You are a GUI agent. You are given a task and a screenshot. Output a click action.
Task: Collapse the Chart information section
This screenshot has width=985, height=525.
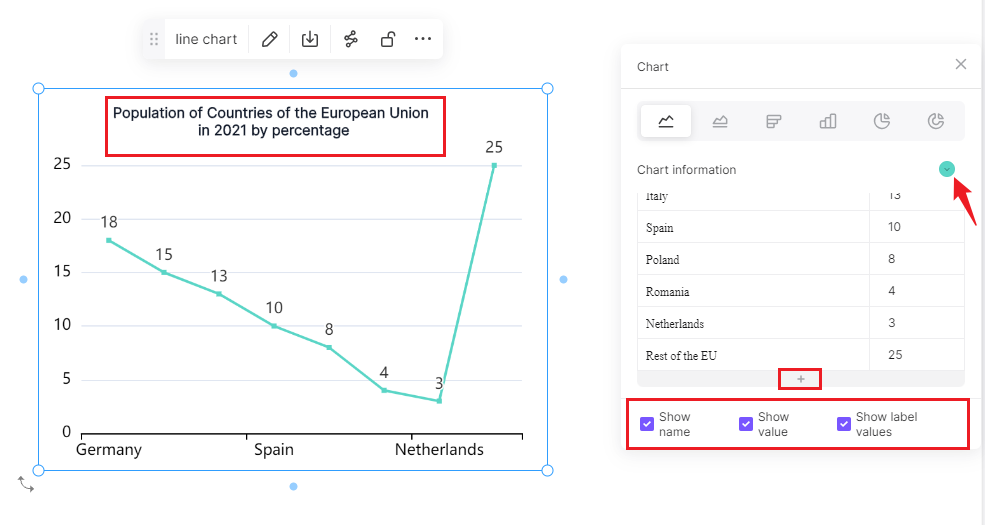point(947,169)
